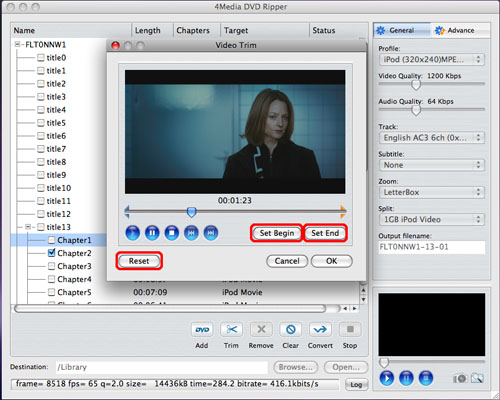This screenshot has height=400, width=500.
Task: Click the Remove X icon
Action: click(x=261, y=330)
